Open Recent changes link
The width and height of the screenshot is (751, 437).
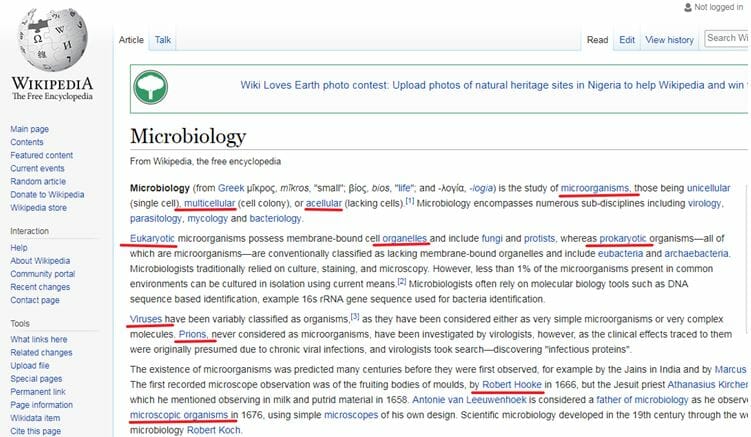(x=40, y=287)
